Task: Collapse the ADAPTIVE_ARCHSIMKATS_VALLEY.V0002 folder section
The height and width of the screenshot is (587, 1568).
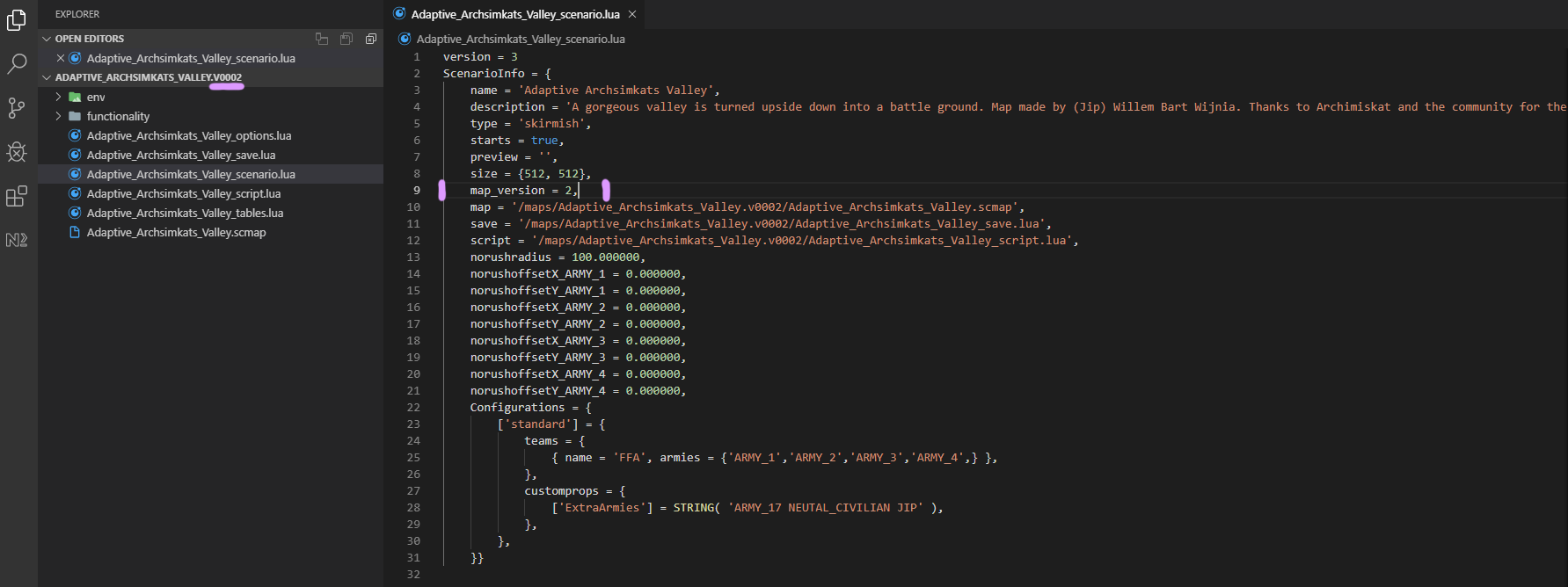Action: 47,77
